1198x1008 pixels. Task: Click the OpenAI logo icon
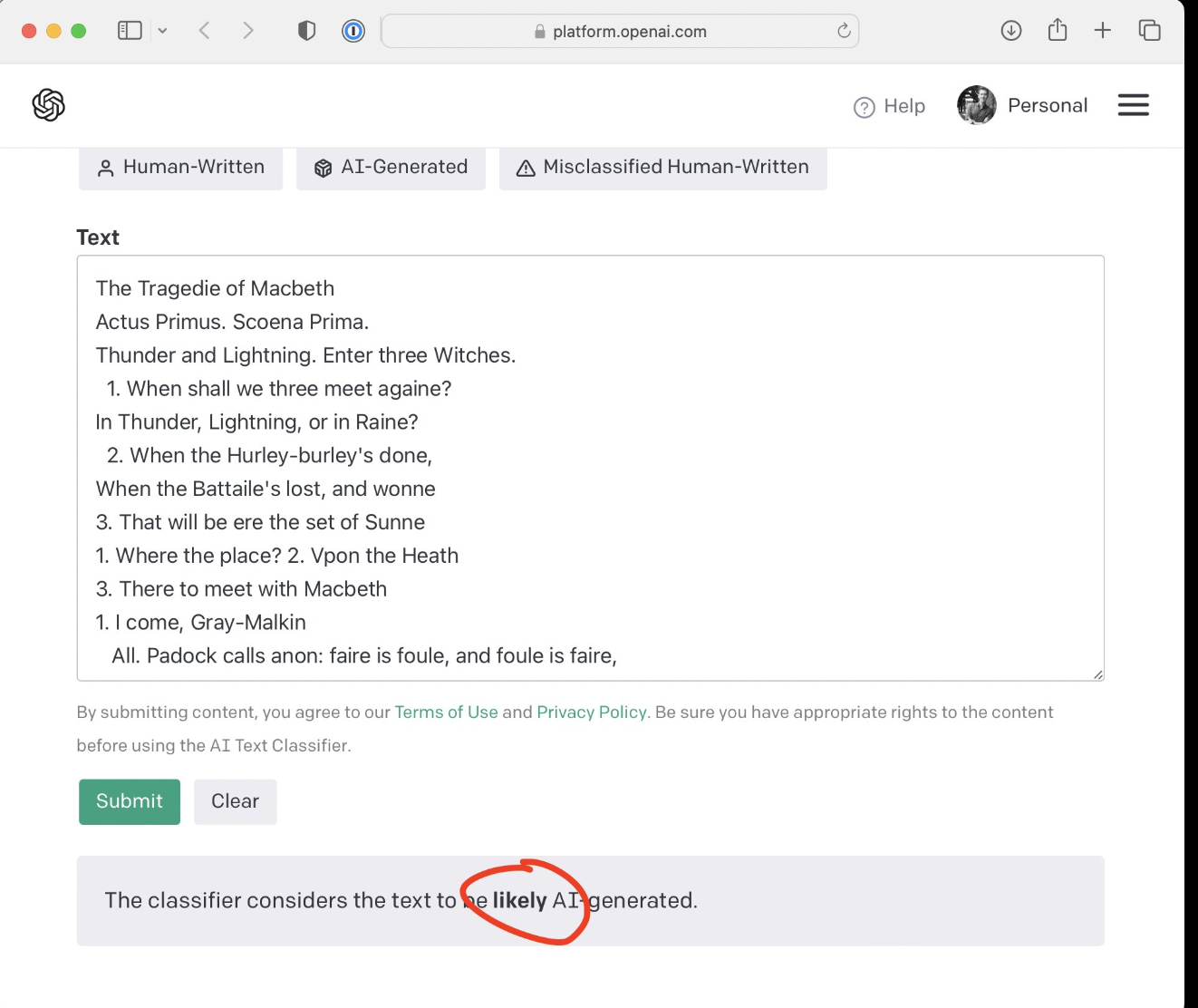pyautogui.click(x=48, y=105)
